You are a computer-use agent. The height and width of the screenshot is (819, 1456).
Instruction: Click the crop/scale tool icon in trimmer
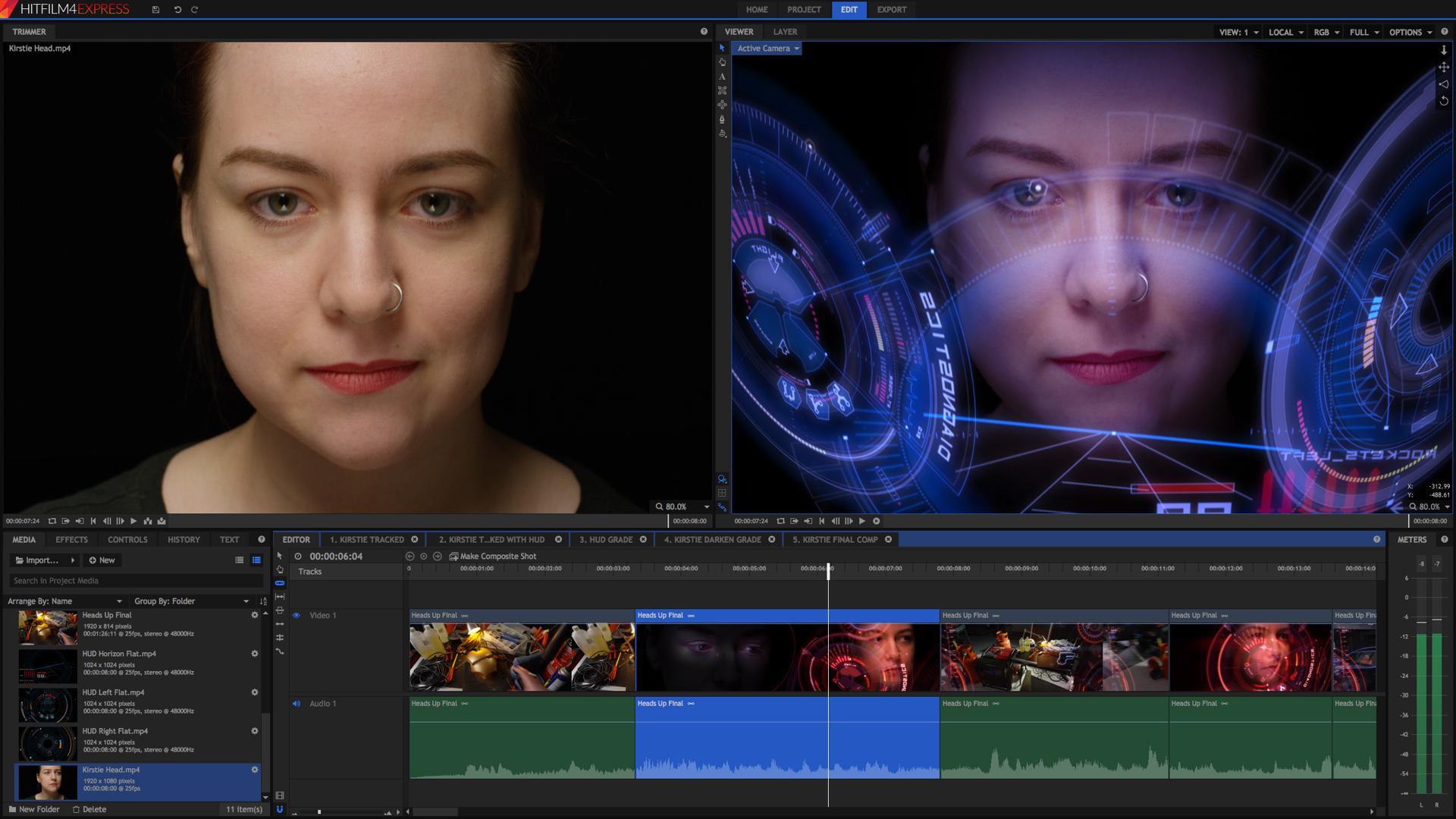(721, 90)
